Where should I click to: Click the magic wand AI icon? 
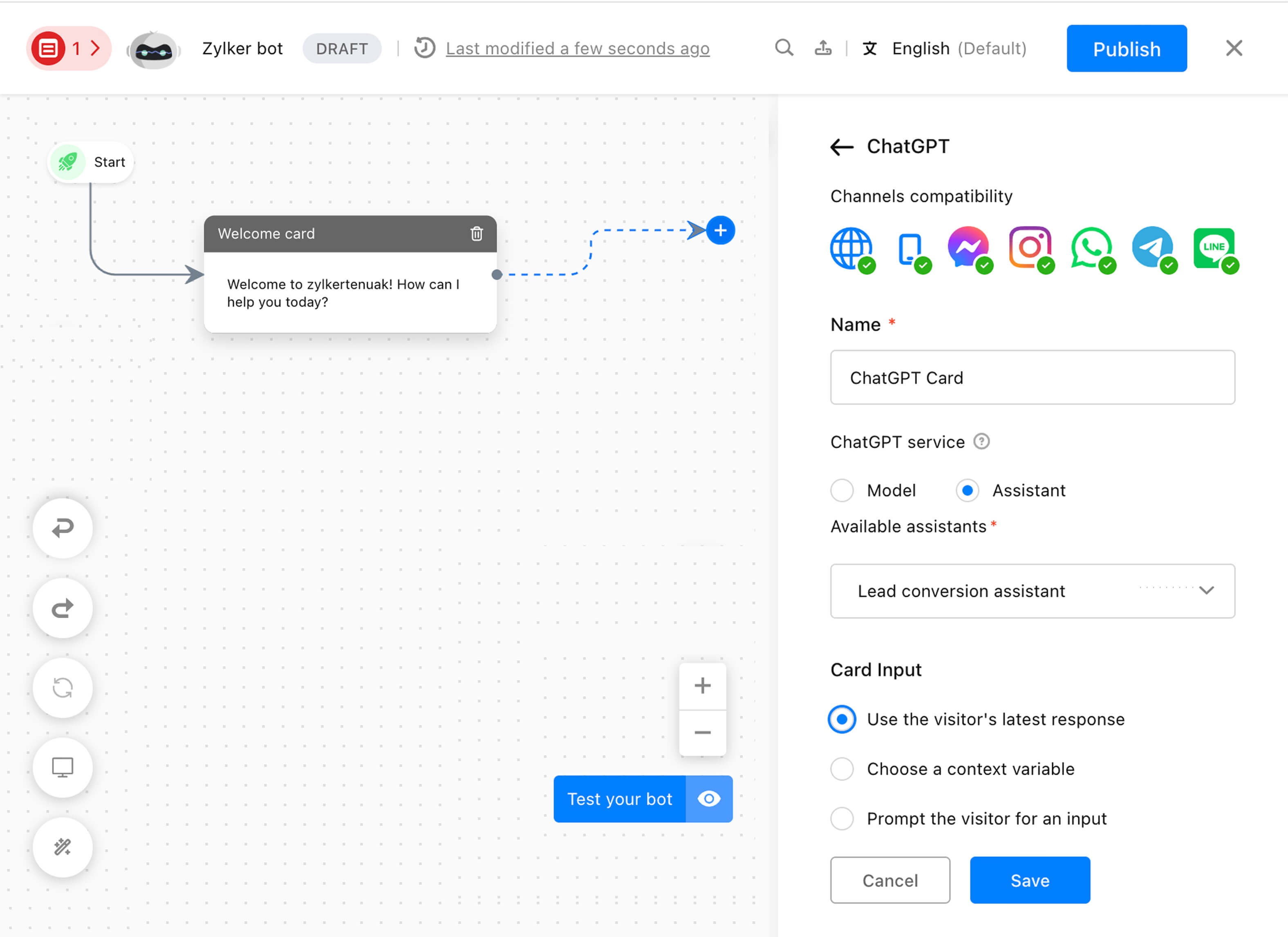click(63, 847)
